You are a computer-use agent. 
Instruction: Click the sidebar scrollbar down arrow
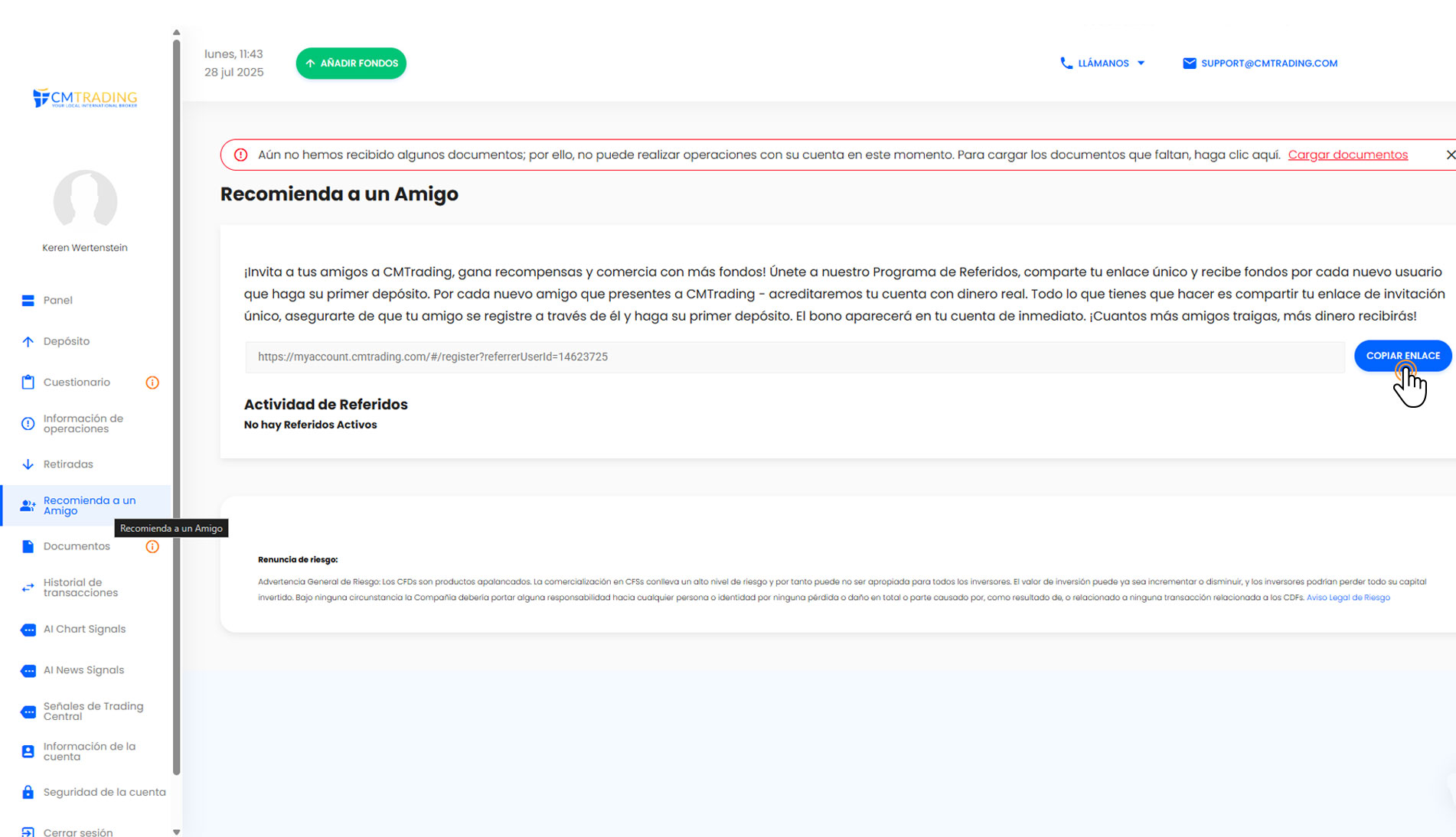[x=176, y=832]
